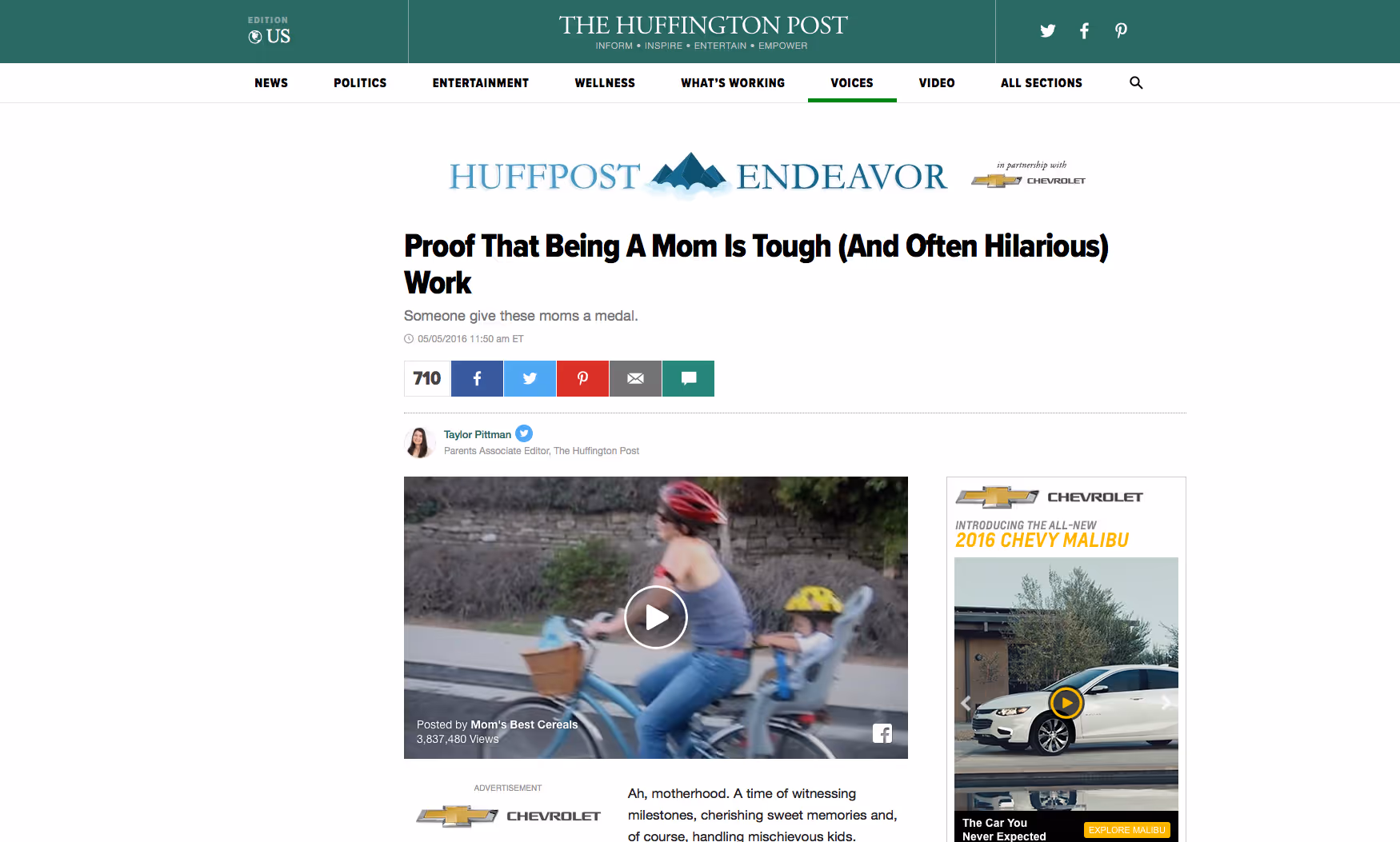Play the Chevy Malibu ad video
The width and height of the screenshot is (1400, 842).
(1066, 703)
